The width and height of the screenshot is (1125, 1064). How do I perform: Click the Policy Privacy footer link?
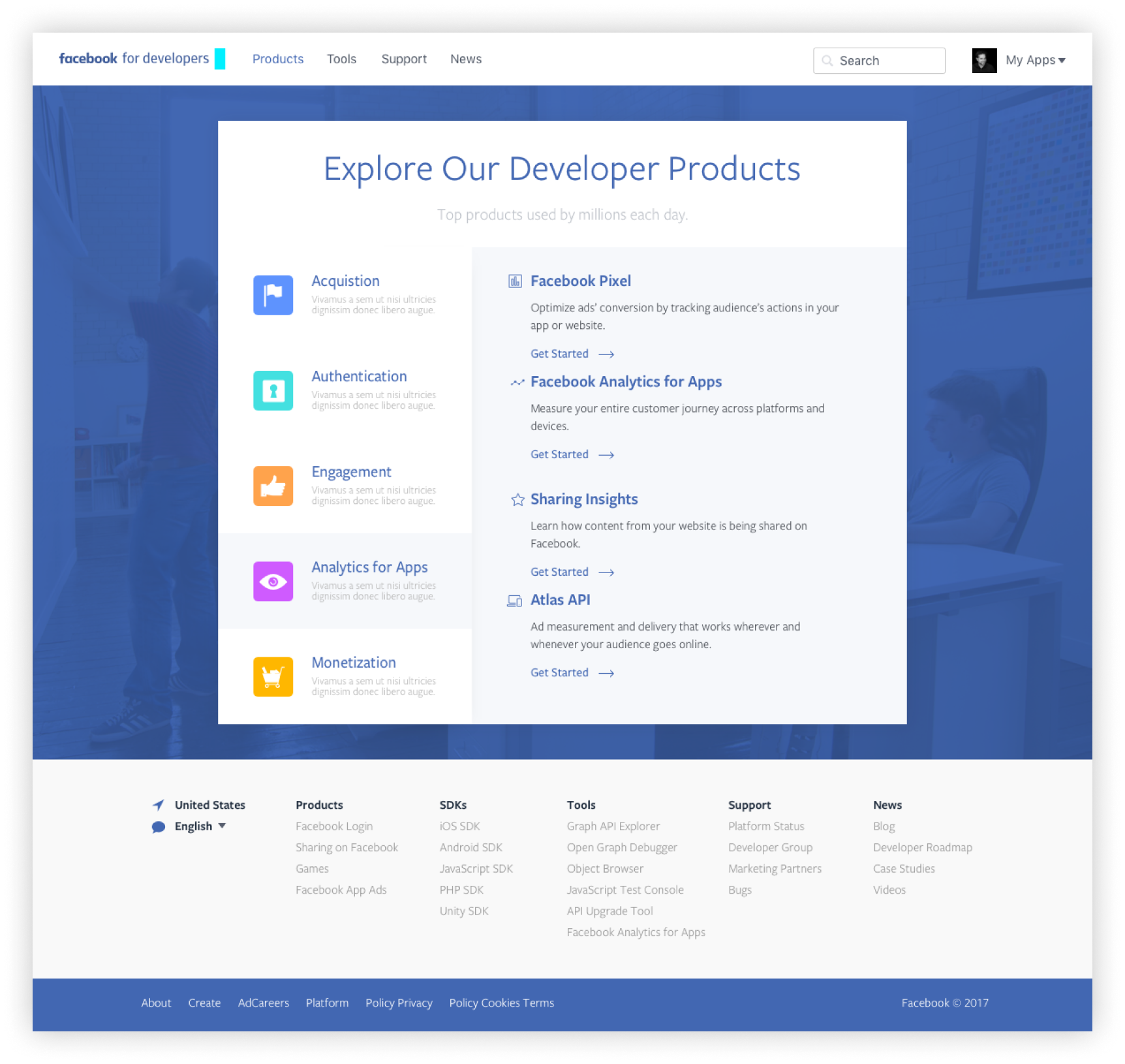click(x=399, y=1003)
